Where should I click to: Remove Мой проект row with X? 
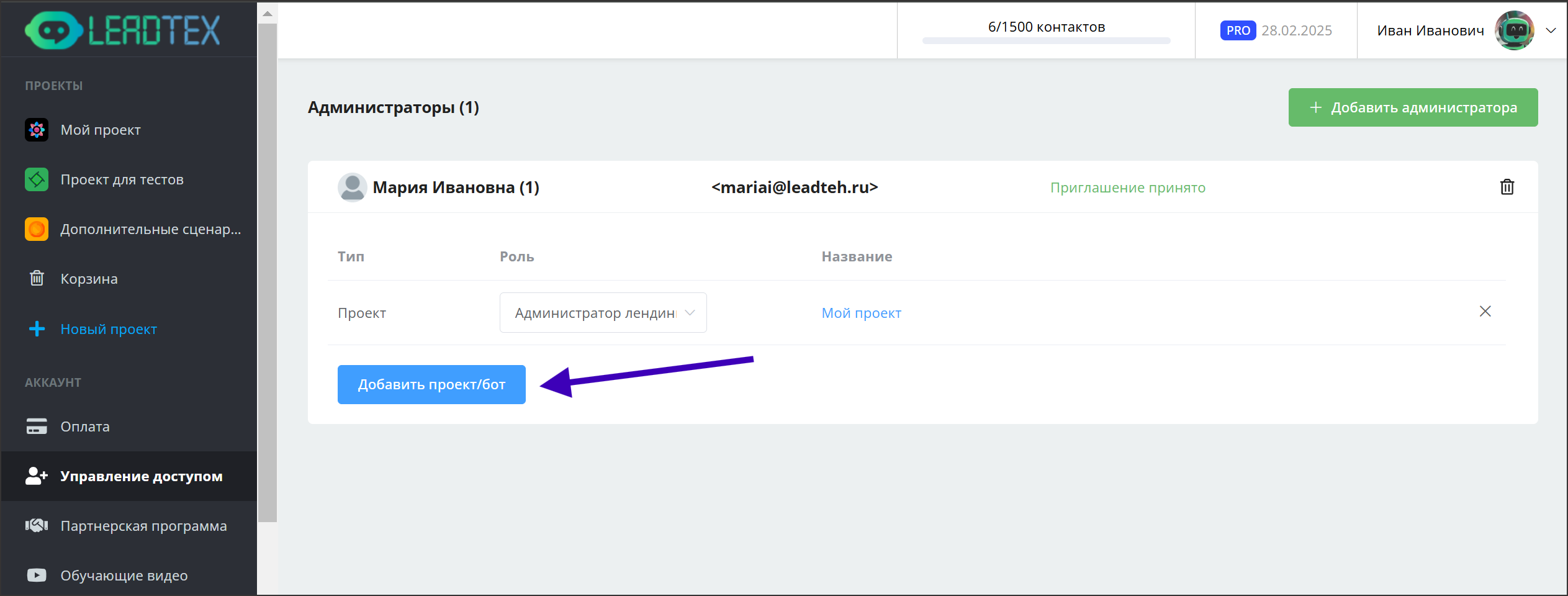click(x=1485, y=312)
